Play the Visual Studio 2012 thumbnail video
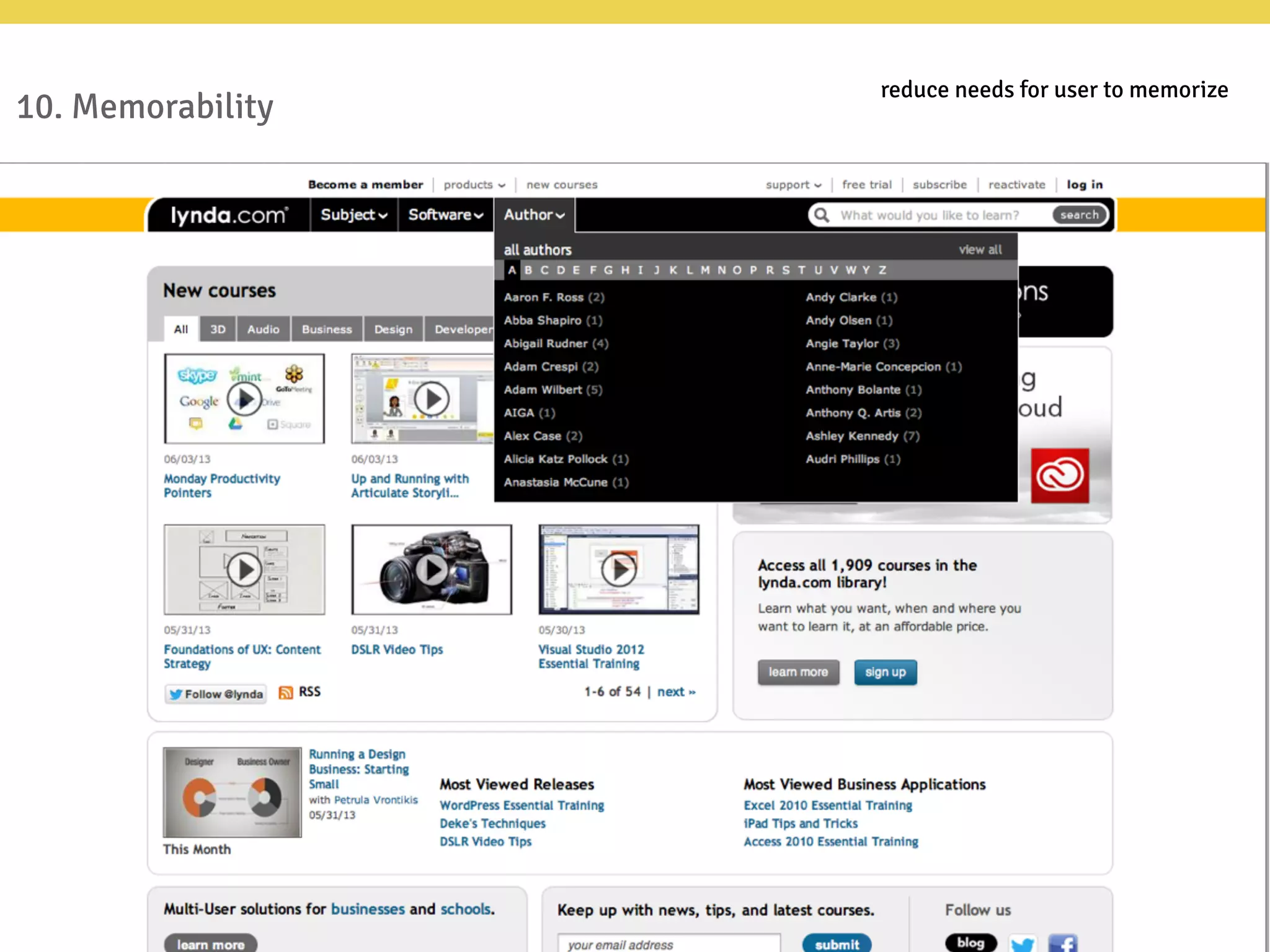This screenshot has height=952, width=1270. 619,570
